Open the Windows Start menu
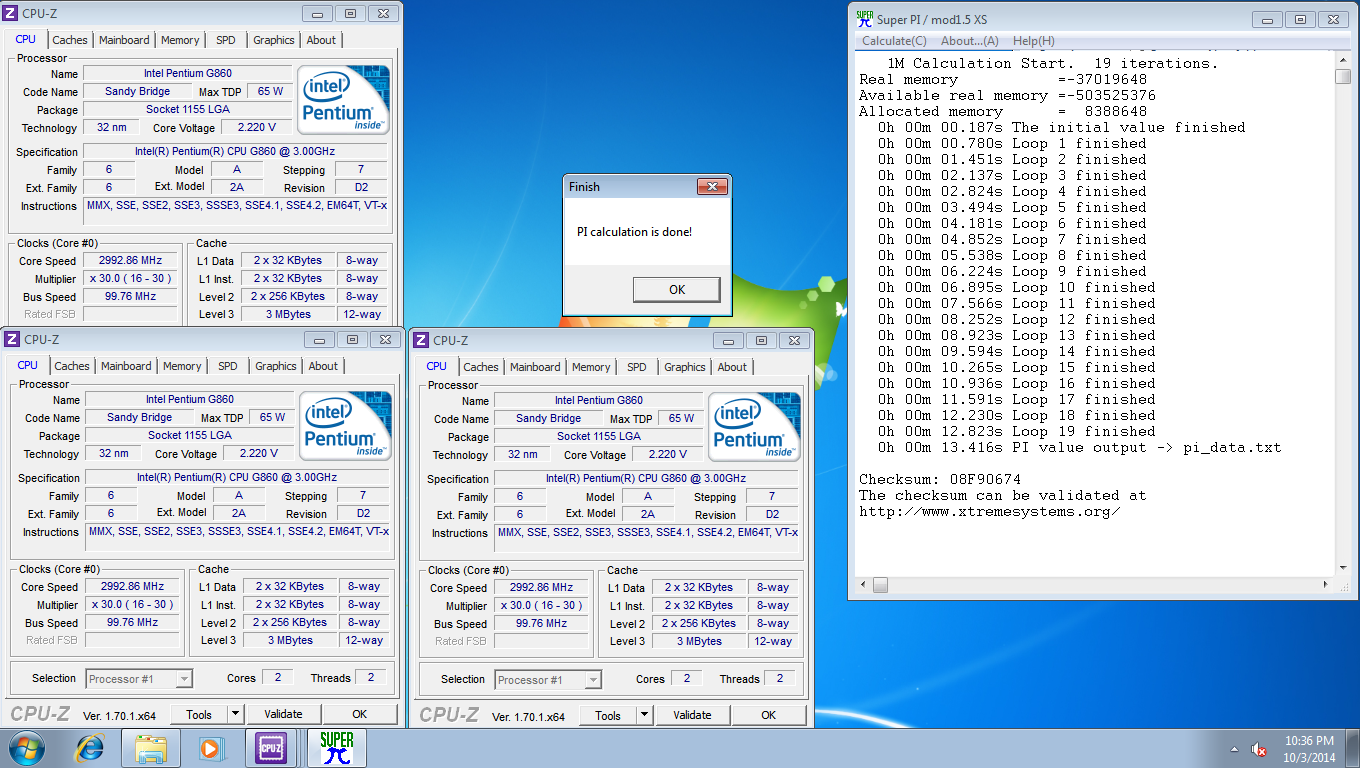The image size is (1360, 768). 27,748
